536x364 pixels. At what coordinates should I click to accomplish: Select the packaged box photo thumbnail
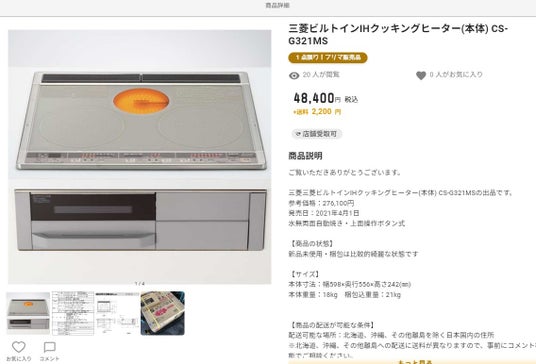[163, 313]
